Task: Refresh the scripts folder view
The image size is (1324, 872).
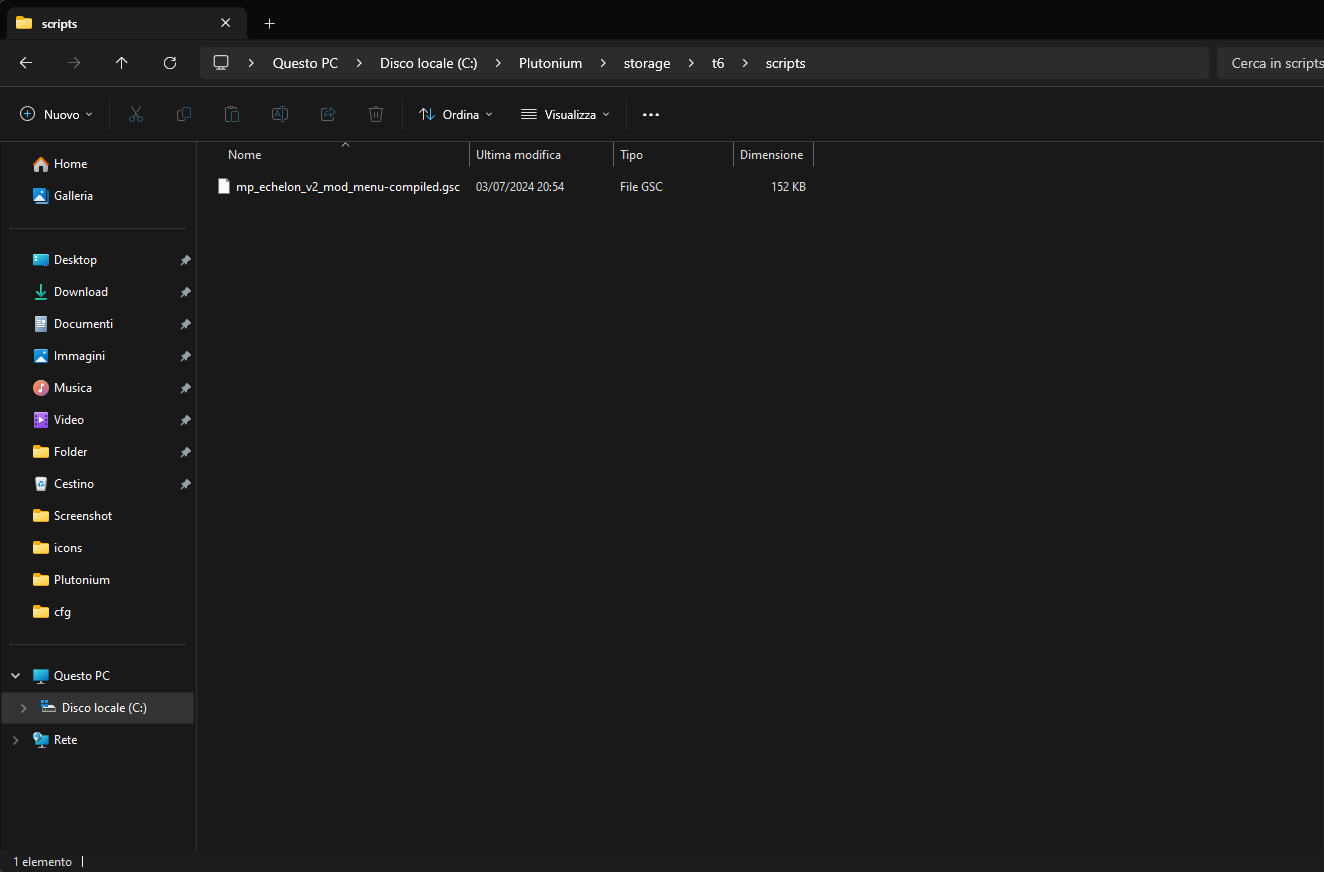Action: [x=170, y=63]
